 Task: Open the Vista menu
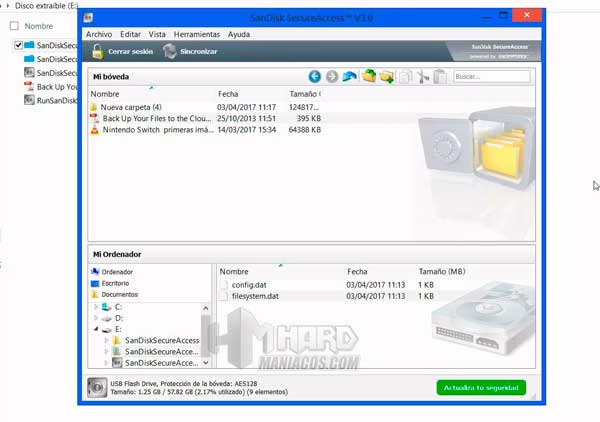[157, 34]
